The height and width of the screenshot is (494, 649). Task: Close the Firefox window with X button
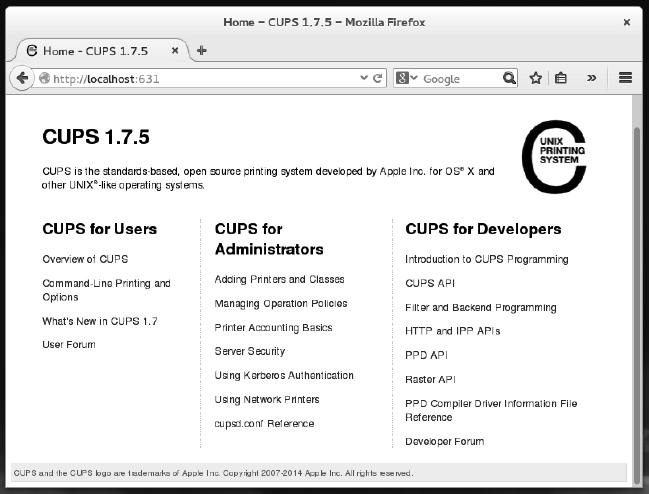627,22
